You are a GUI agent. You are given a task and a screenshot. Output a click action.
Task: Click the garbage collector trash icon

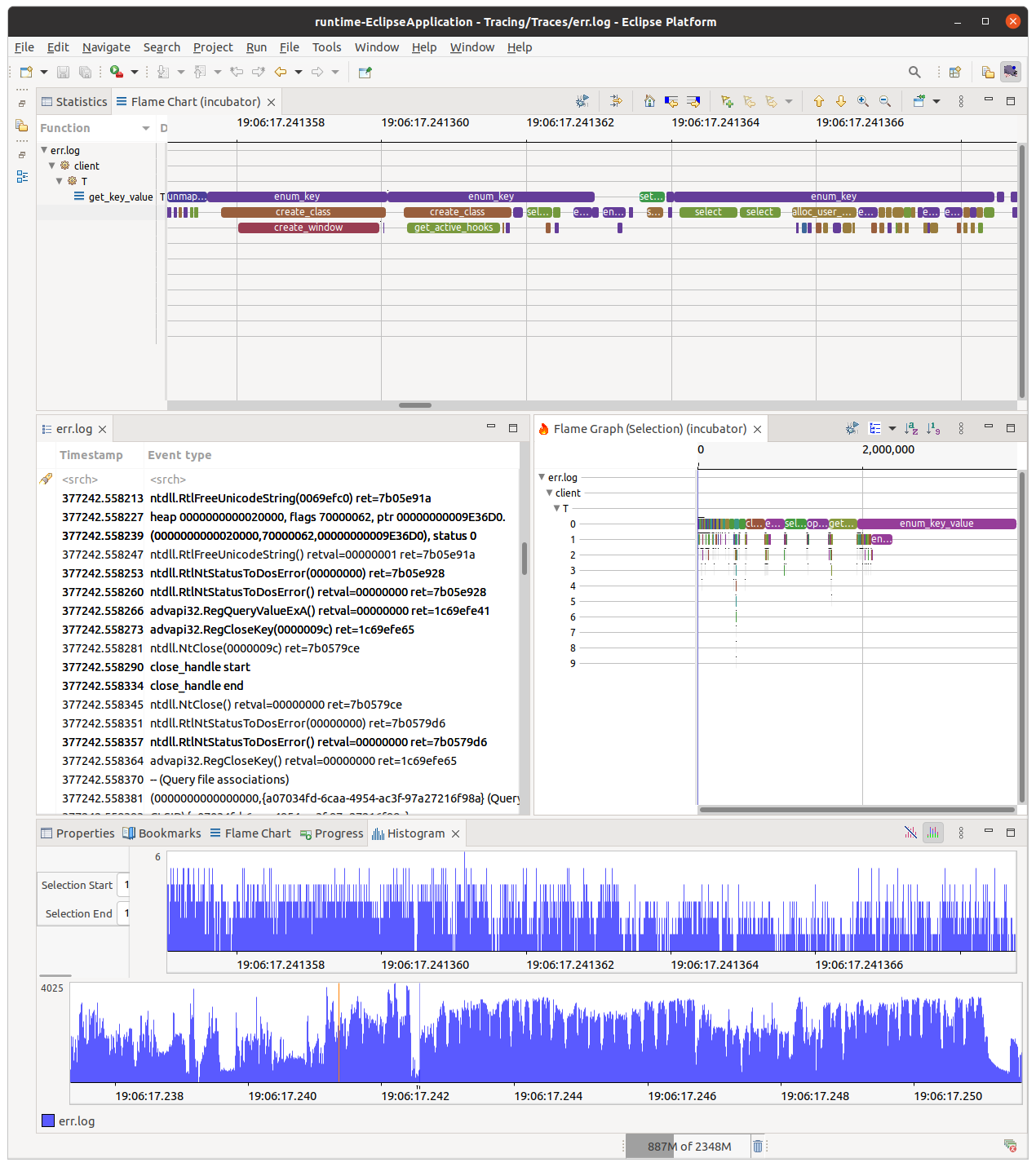coord(758,1146)
